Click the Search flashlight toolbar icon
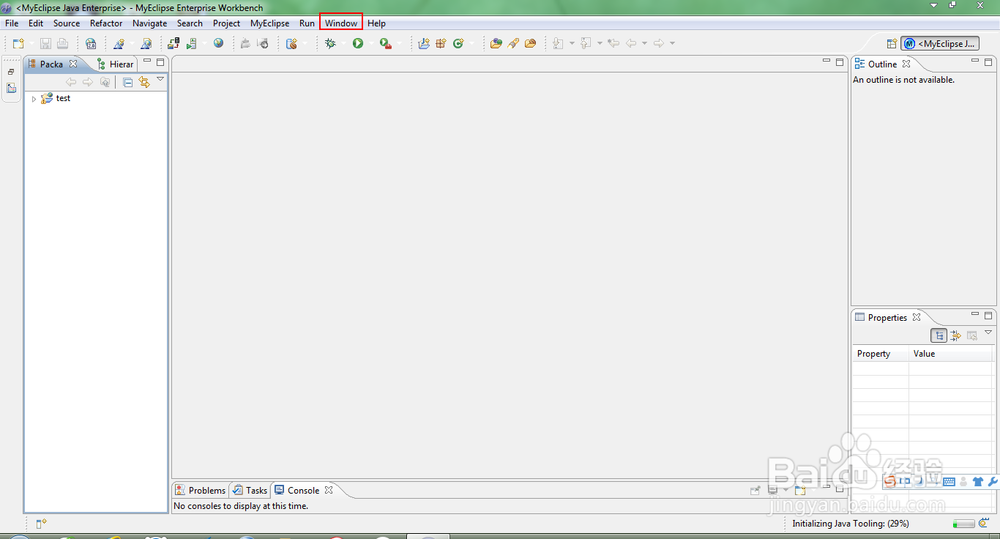The image size is (1000, 539). tap(513, 43)
